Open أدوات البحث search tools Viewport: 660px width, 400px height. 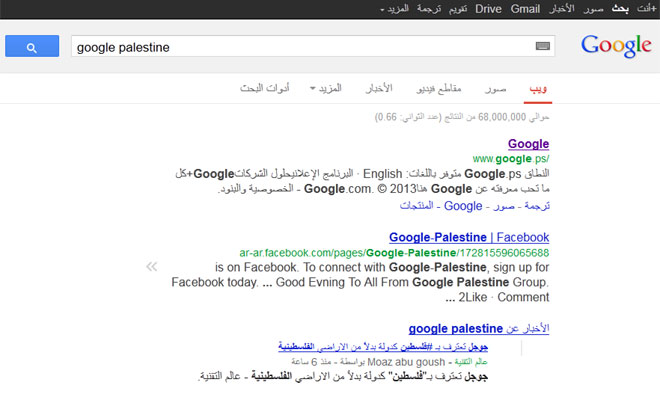click(264, 89)
